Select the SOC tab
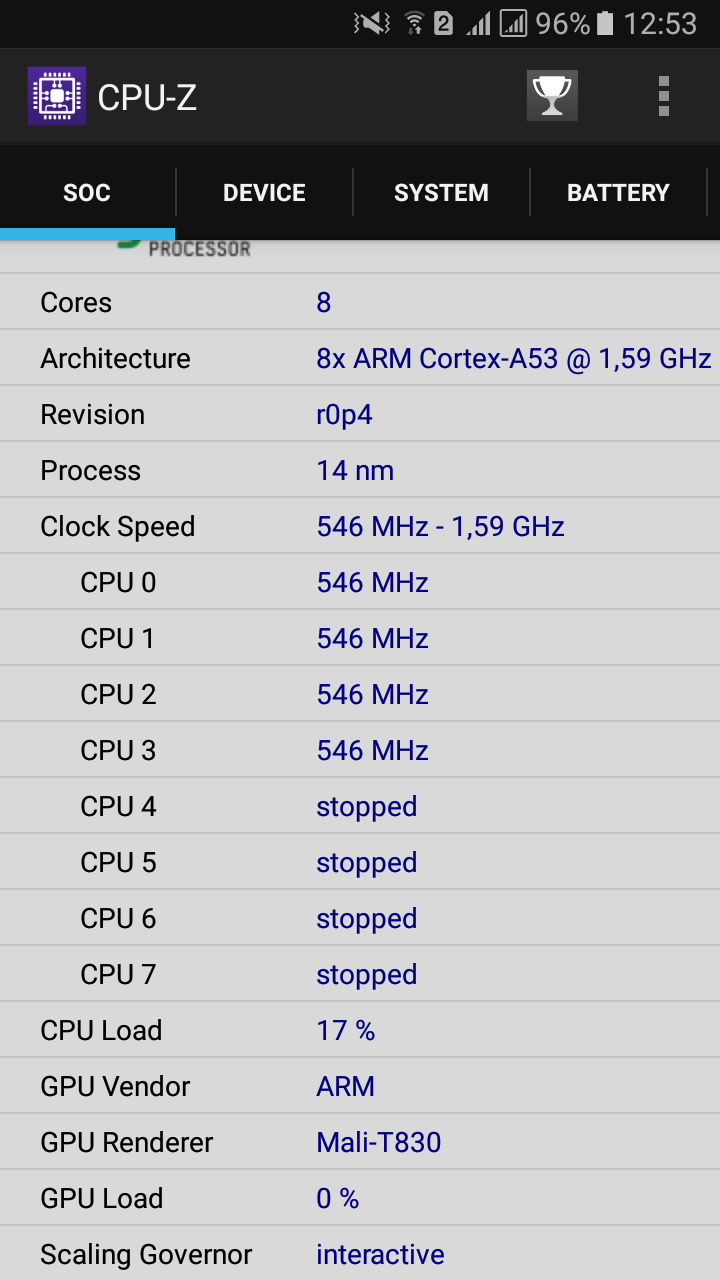 (87, 193)
